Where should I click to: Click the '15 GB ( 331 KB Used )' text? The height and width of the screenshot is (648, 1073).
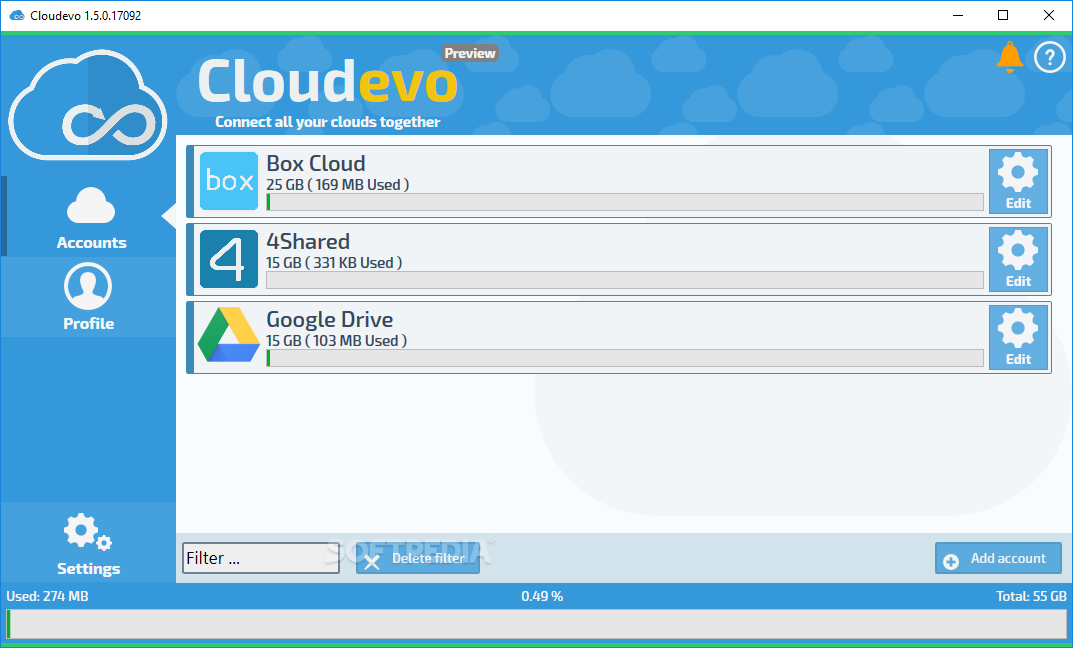click(x=334, y=263)
